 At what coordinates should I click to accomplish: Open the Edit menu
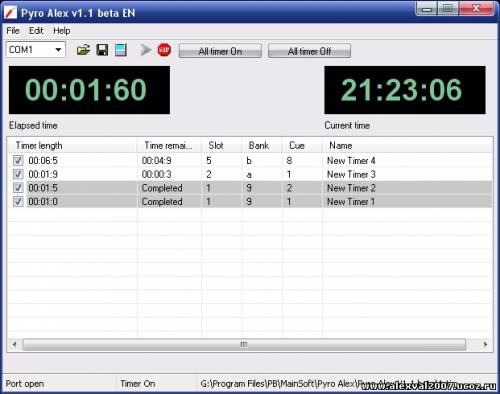click(36, 31)
